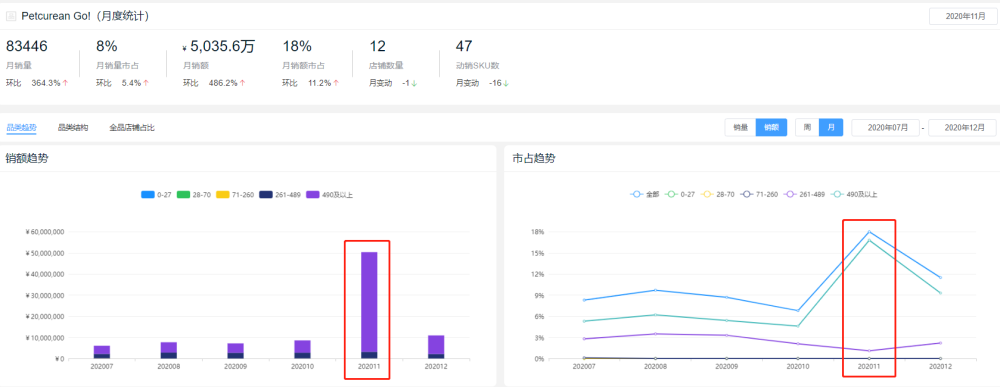Click the red up arrow beside 5.4%

pos(146,83)
